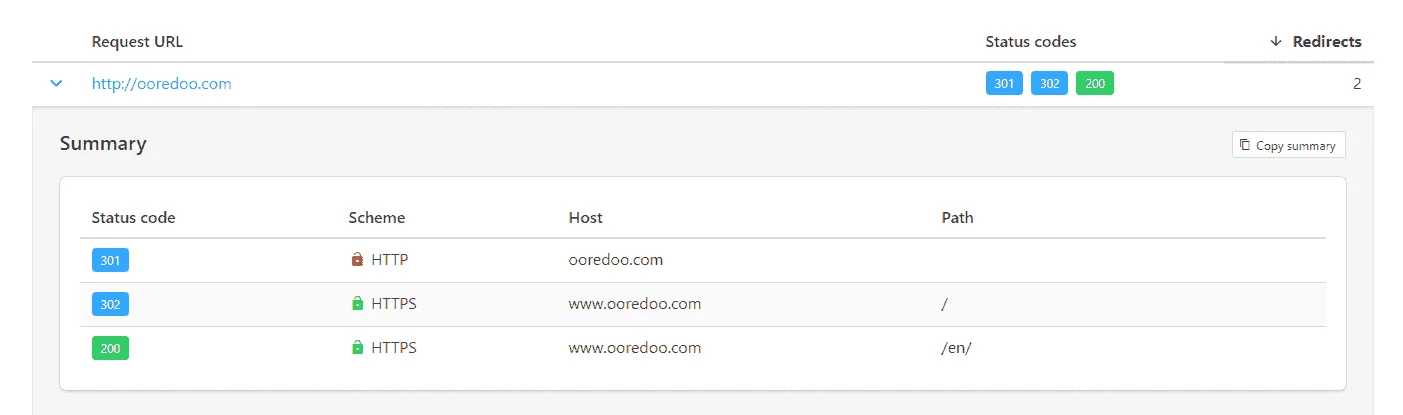The height and width of the screenshot is (415, 1403).
Task: Select the 200 status badge in Summary table
Action: coord(110,348)
